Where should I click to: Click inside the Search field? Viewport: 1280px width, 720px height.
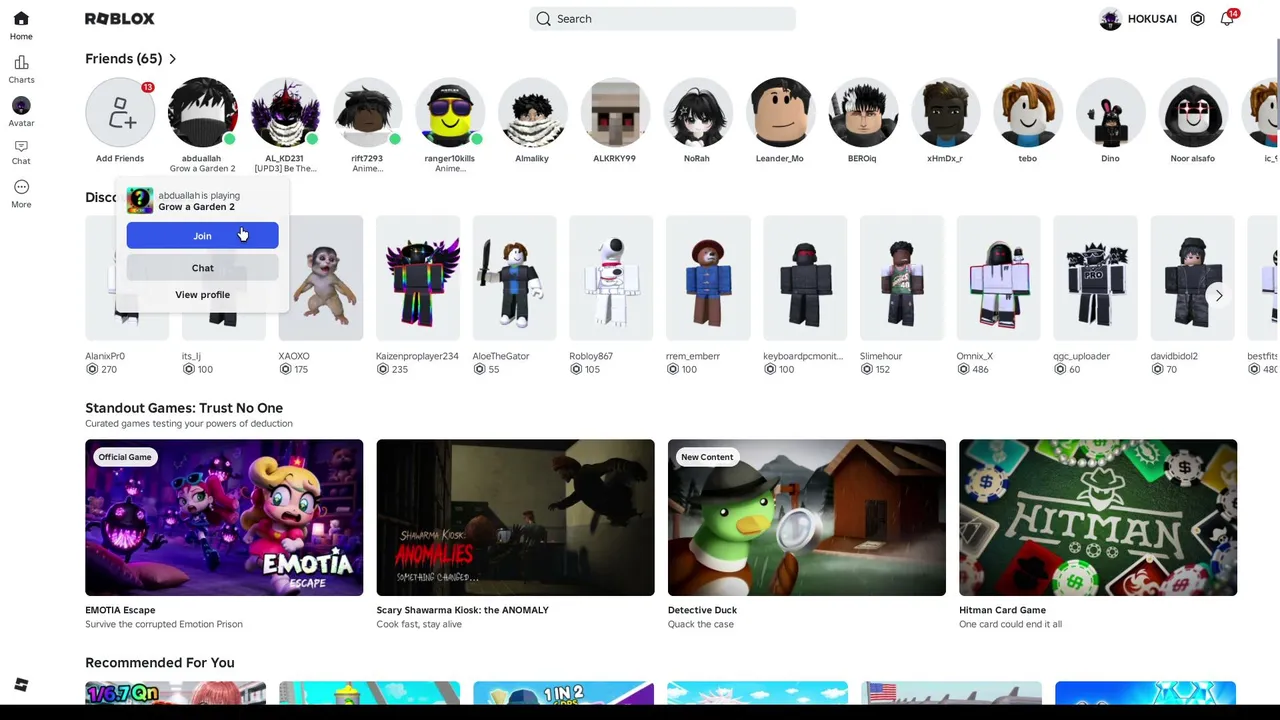662,19
